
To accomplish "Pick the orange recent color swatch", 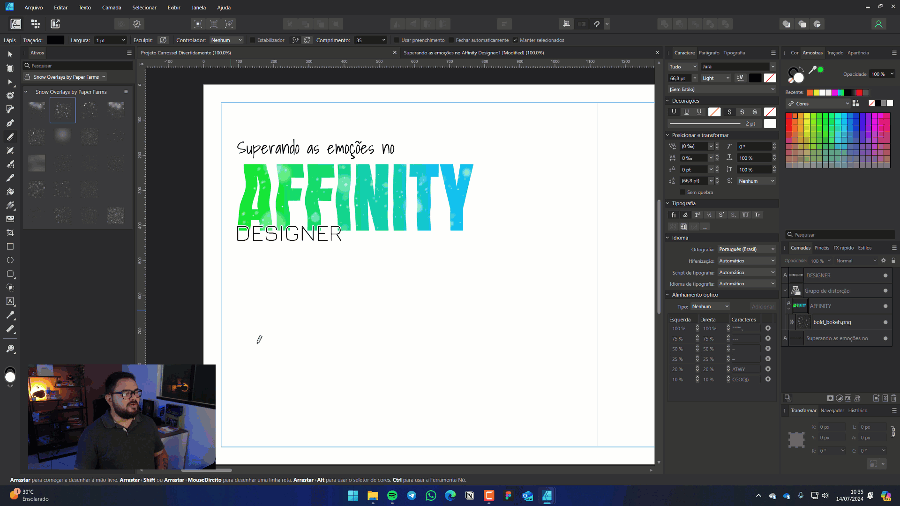I will click(810, 92).
